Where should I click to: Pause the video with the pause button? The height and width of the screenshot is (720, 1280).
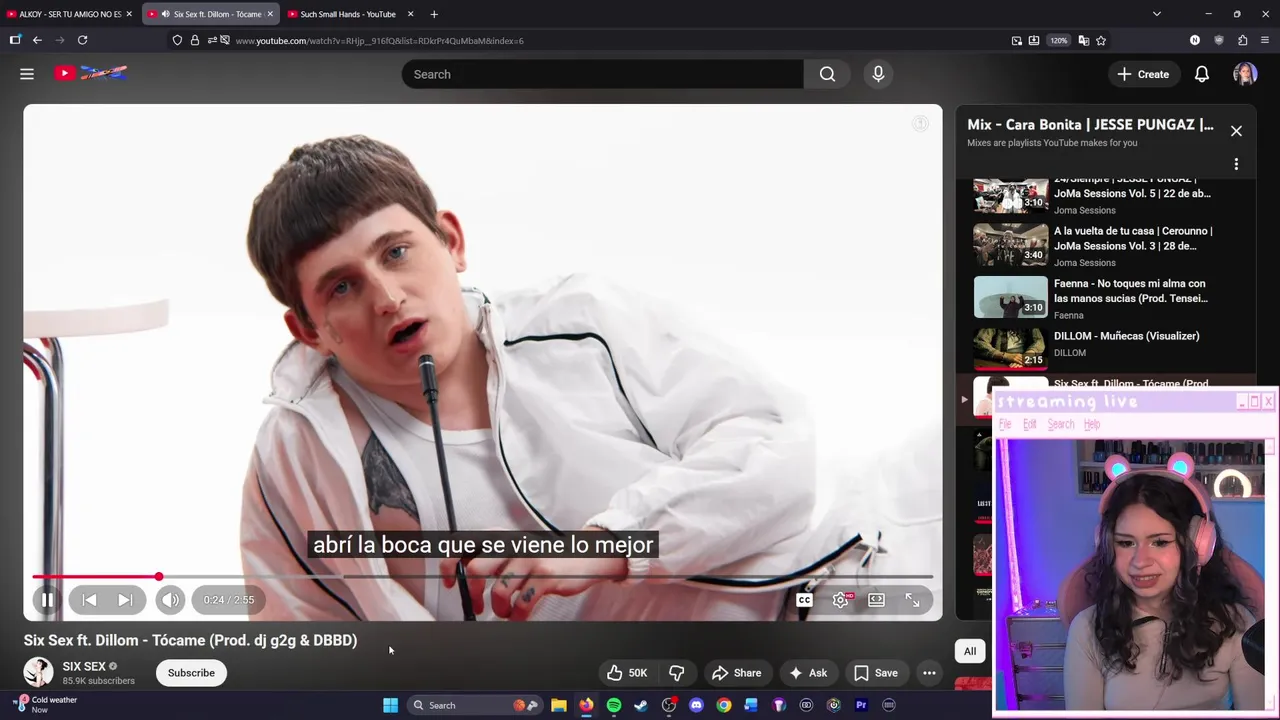(x=47, y=600)
